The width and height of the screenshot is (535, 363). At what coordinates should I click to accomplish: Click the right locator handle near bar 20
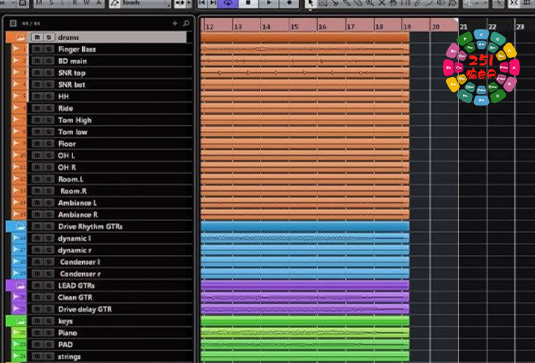click(456, 21)
